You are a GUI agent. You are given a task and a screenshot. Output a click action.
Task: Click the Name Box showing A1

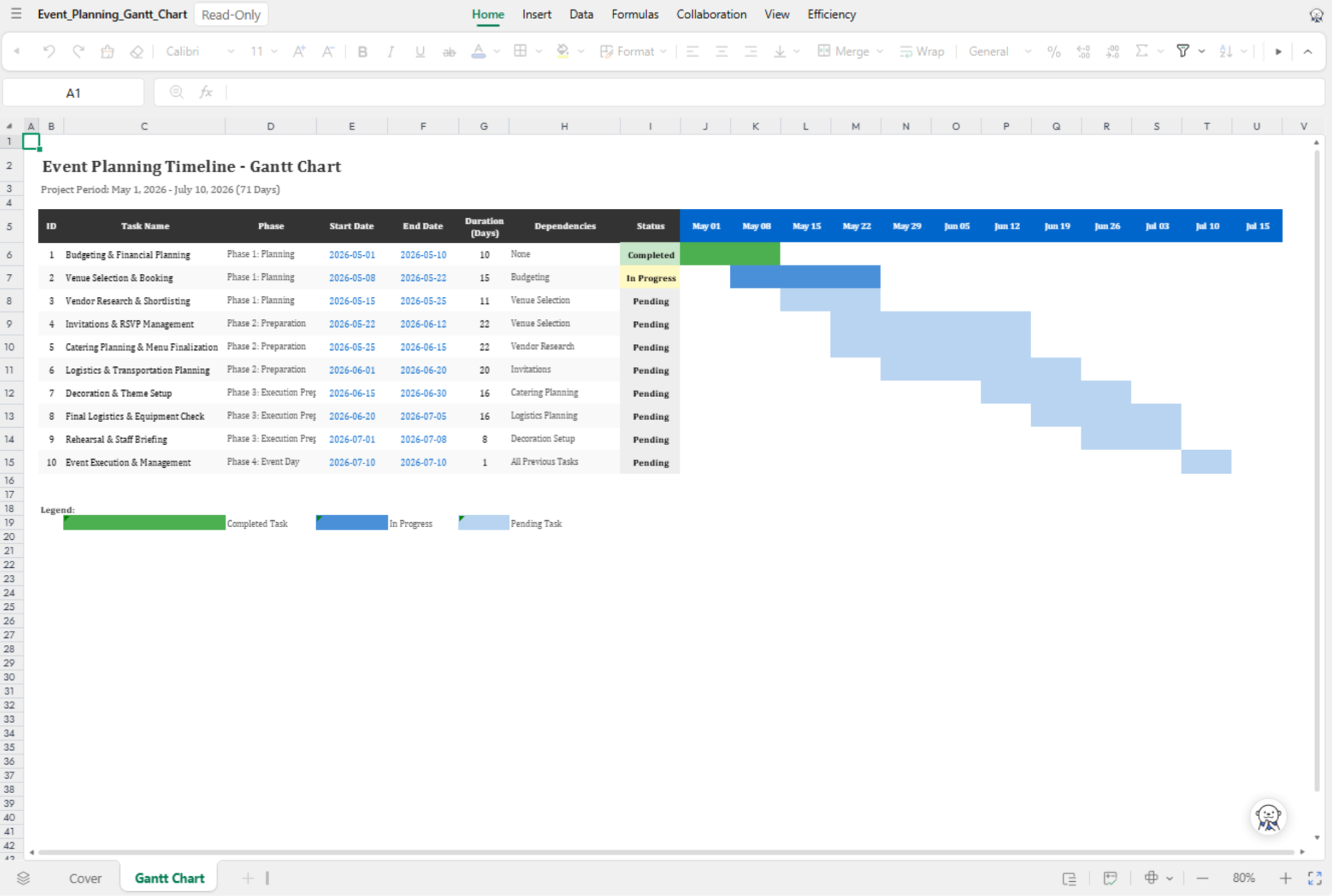point(74,93)
